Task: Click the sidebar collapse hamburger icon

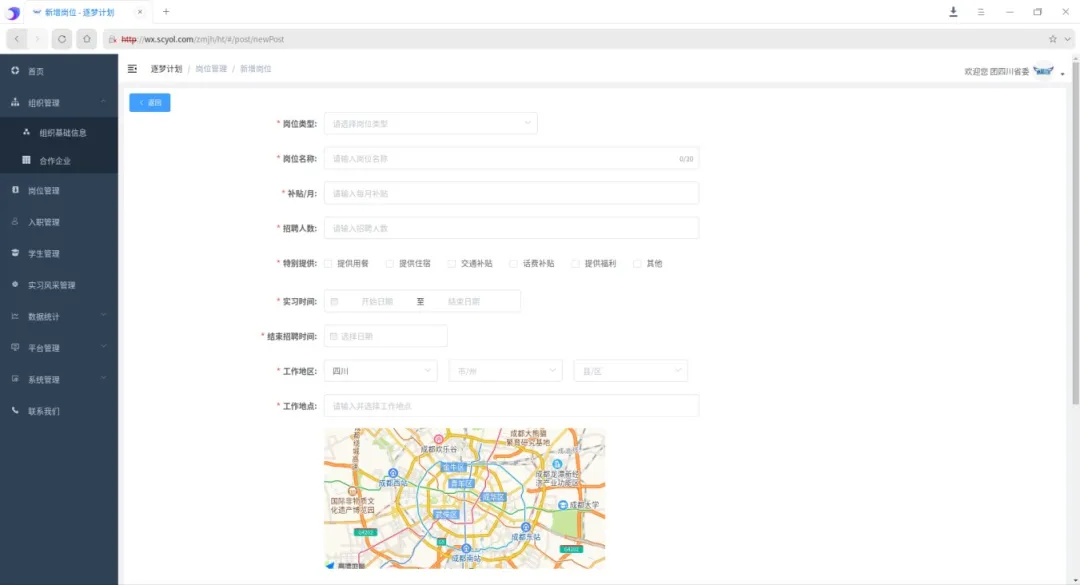Action: [132, 69]
